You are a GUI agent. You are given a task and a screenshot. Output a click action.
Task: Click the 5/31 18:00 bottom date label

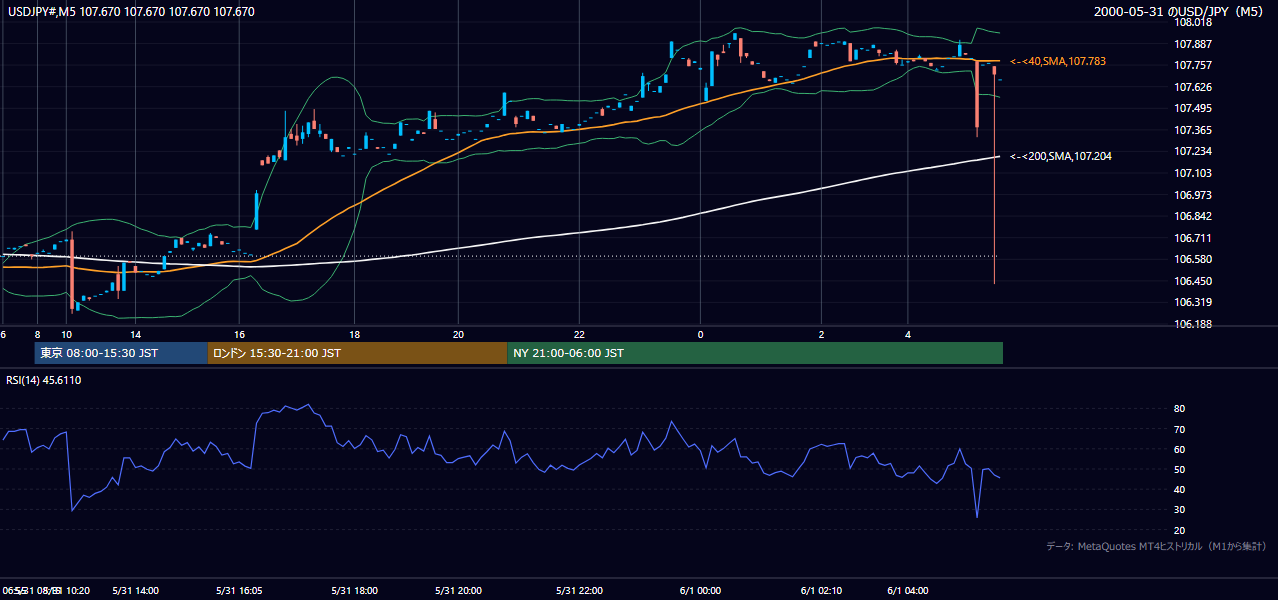354,590
